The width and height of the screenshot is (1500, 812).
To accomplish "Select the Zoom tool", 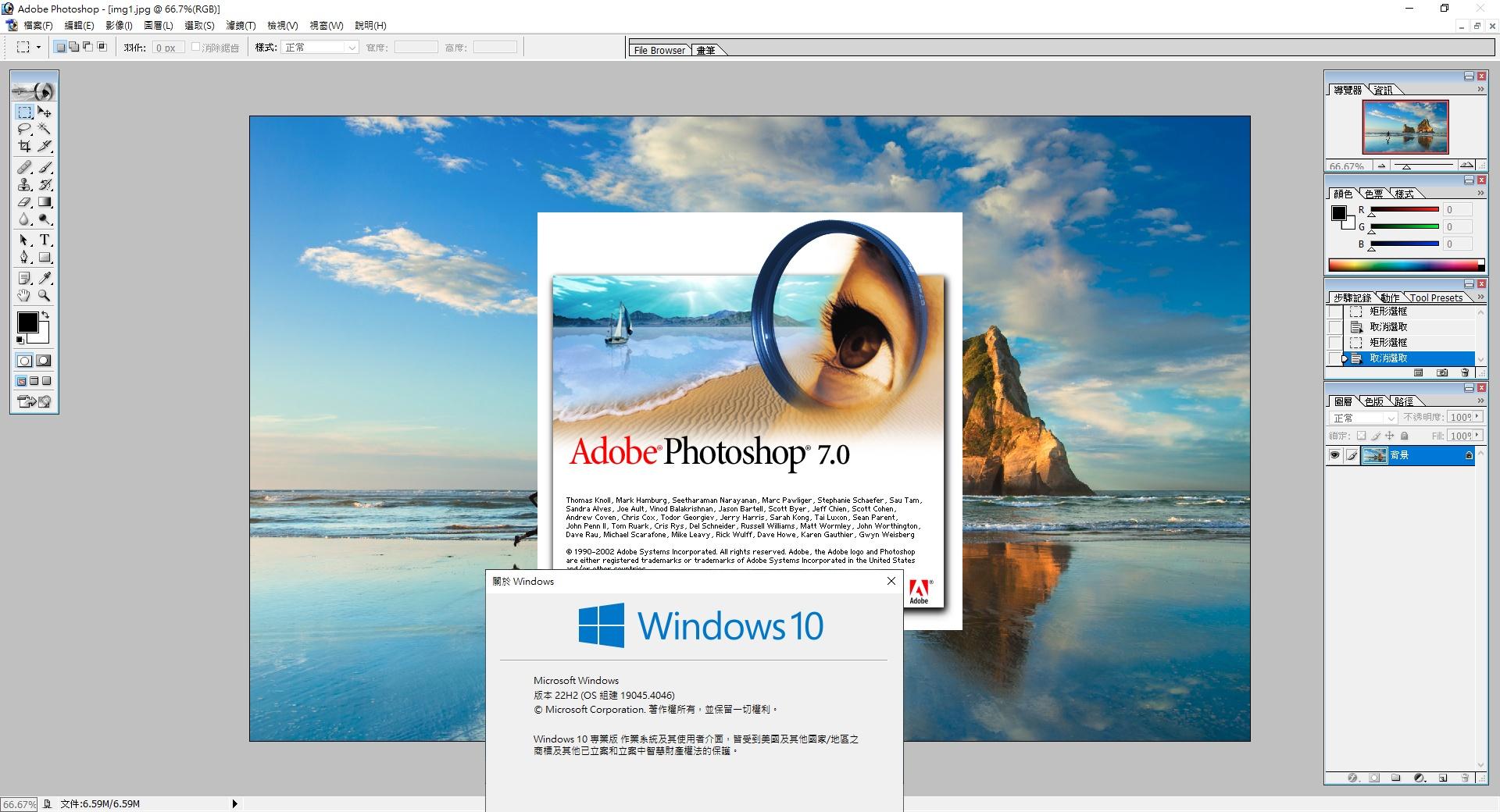I will tap(45, 295).
